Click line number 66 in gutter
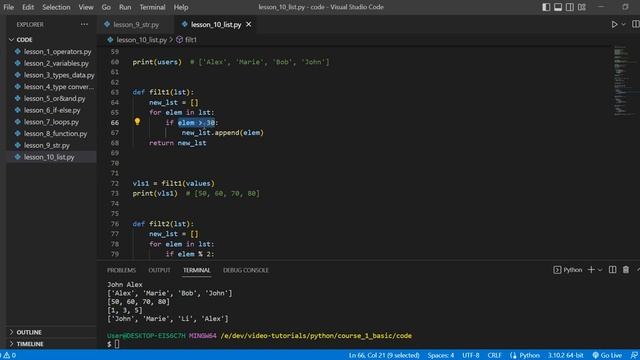Image resolution: width=640 pixels, height=360 pixels. 115,122
